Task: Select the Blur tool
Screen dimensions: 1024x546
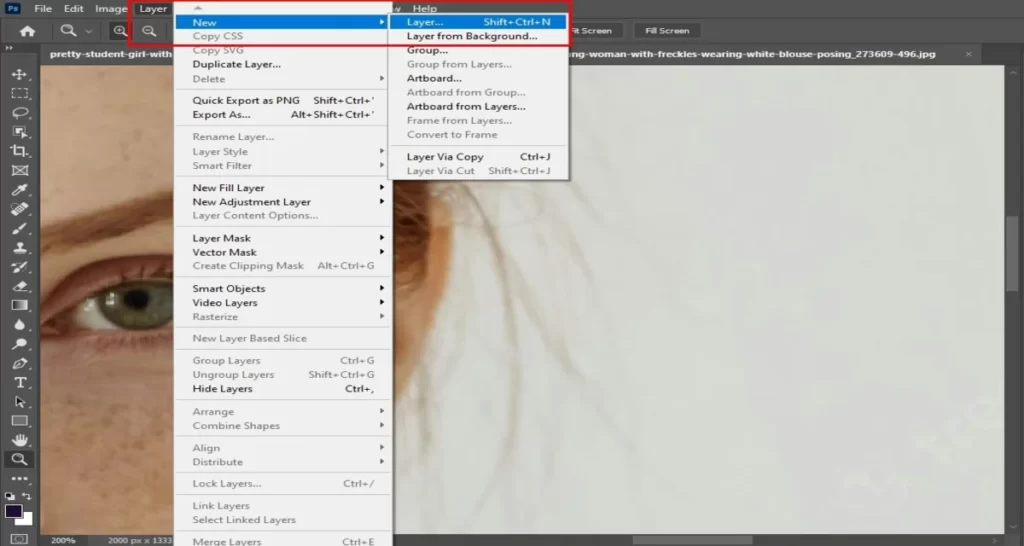Action: click(20, 325)
